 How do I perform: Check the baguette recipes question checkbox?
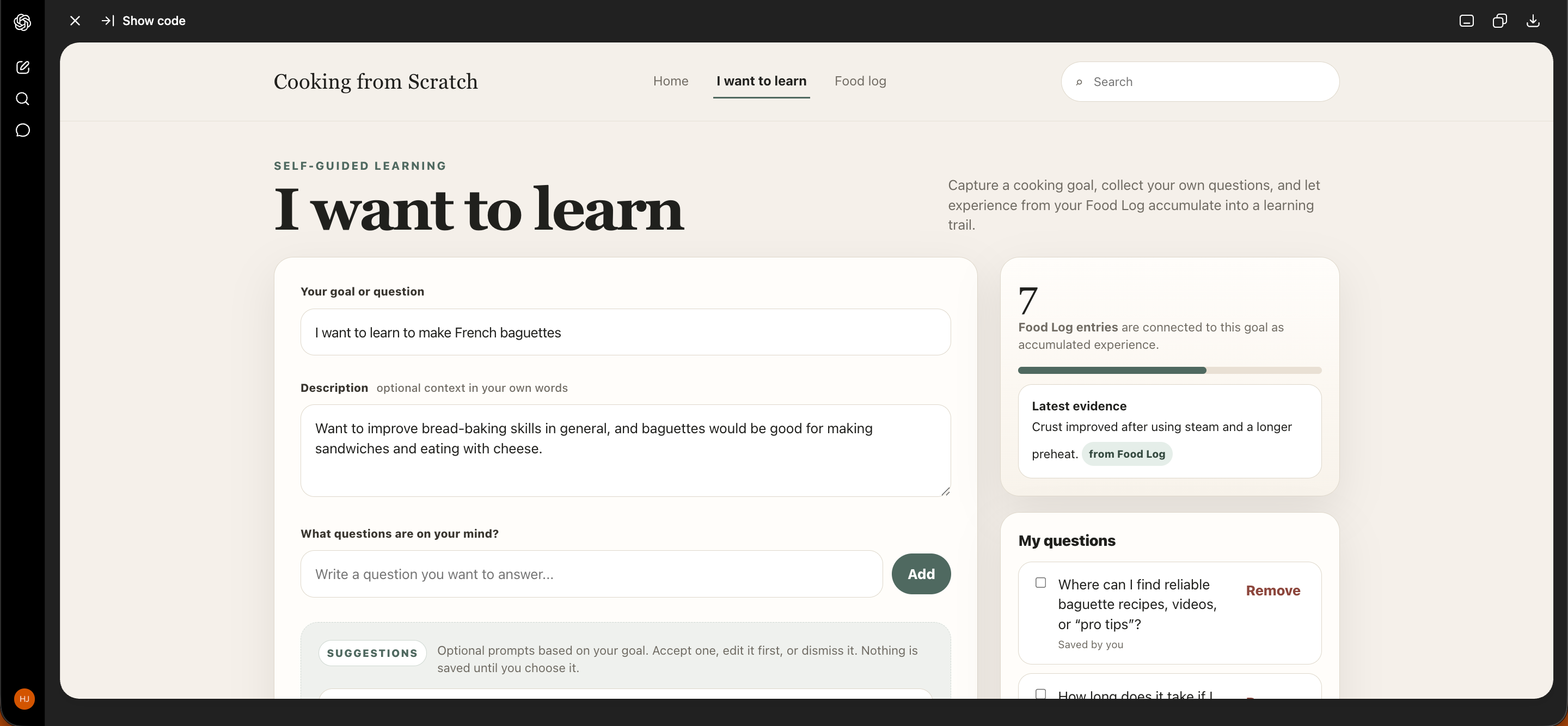click(x=1041, y=582)
